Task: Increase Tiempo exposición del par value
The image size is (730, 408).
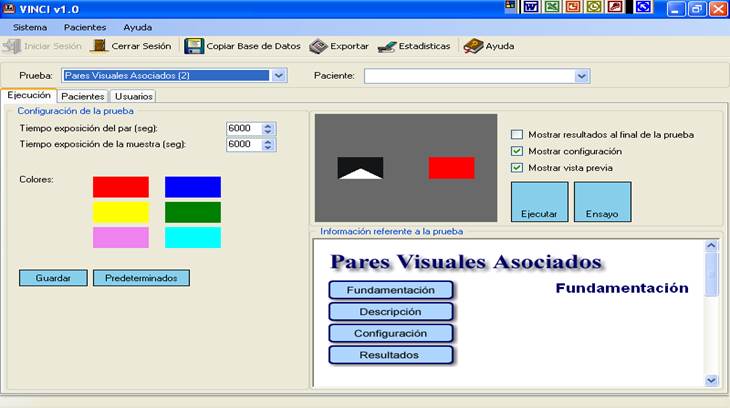Action: pyautogui.click(x=268, y=125)
